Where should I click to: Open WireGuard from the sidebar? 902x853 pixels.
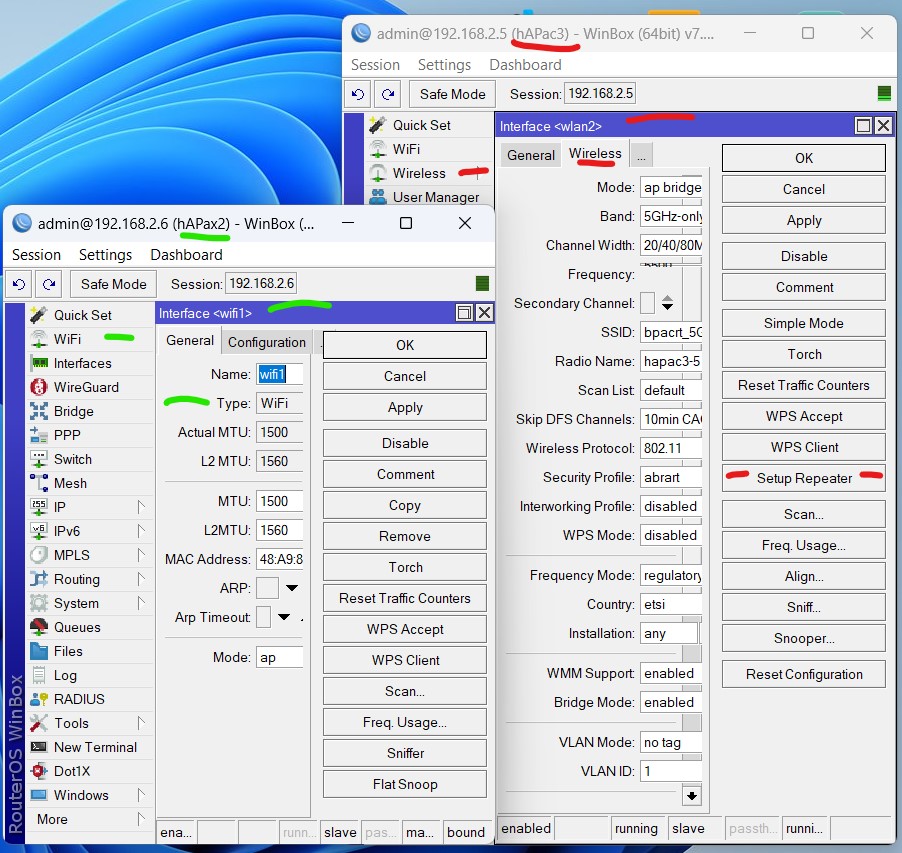(85, 387)
